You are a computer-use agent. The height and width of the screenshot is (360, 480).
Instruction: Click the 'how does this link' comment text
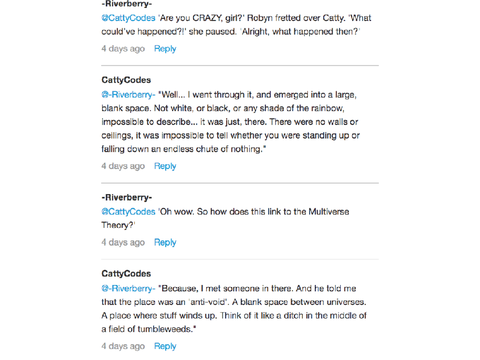coord(225,219)
